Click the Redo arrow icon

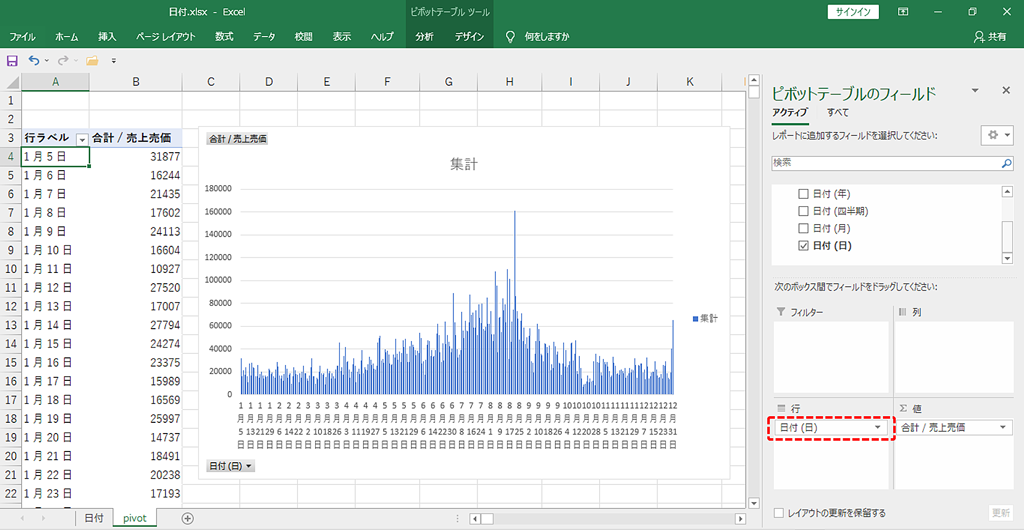(x=63, y=61)
